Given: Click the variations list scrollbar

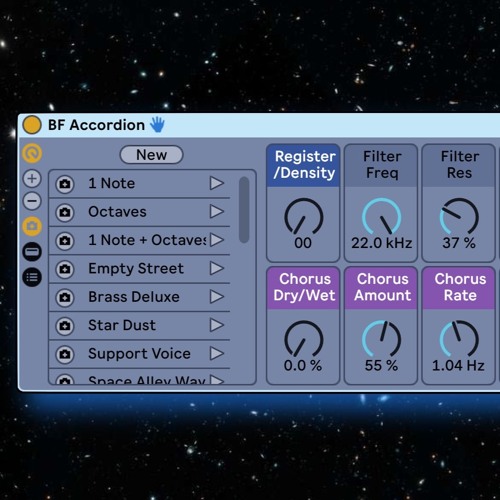Looking at the screenshot, I should (x=244, y=209).
